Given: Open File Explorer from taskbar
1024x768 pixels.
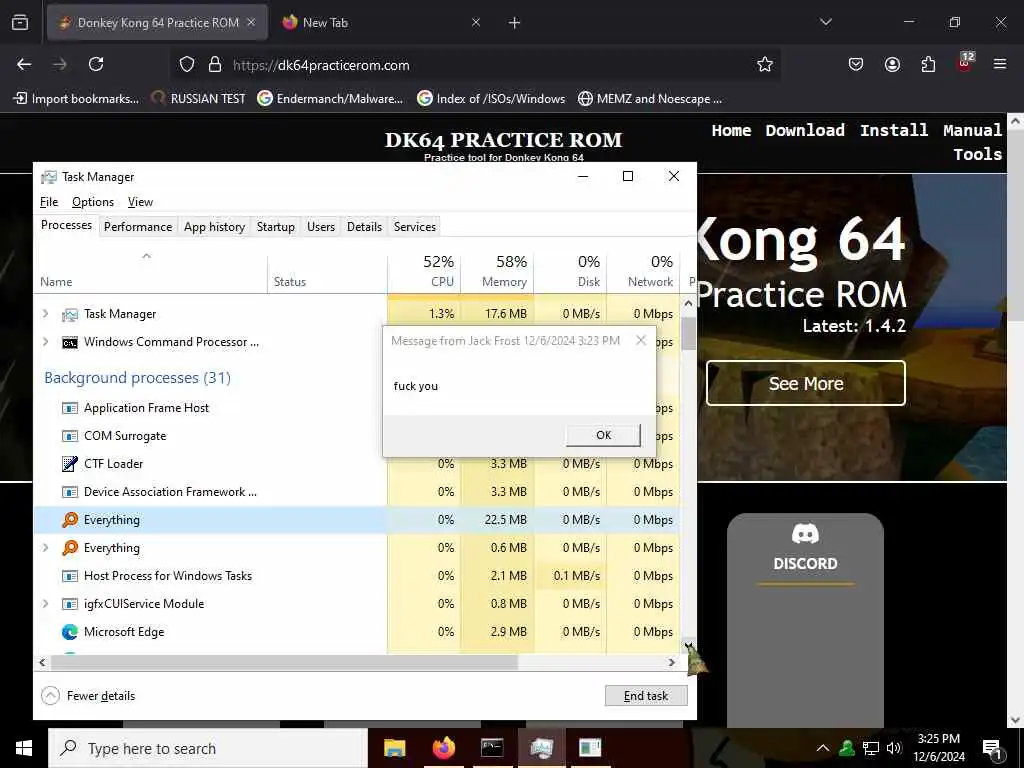Looking at the screenshot, I should [394, 748].
